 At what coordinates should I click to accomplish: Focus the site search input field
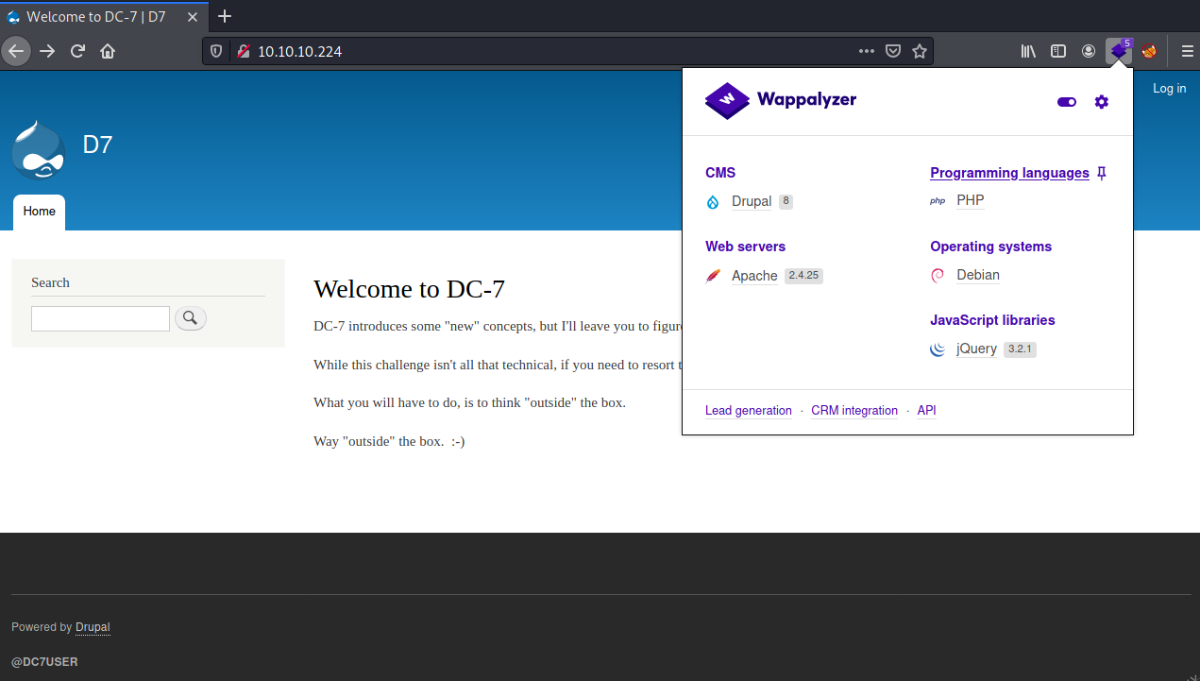(x=100, y=319)
